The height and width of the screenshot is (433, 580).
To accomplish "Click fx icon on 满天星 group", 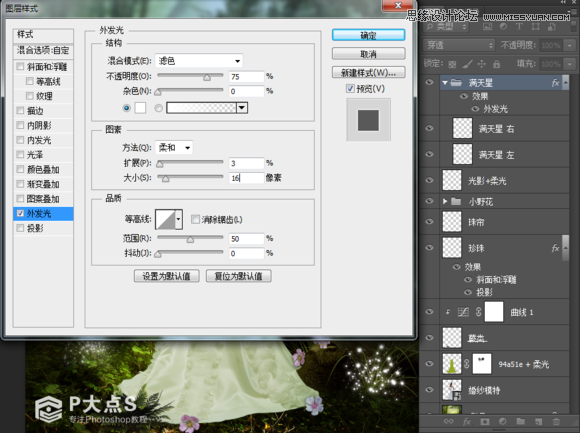I will (x=555, y=83).
